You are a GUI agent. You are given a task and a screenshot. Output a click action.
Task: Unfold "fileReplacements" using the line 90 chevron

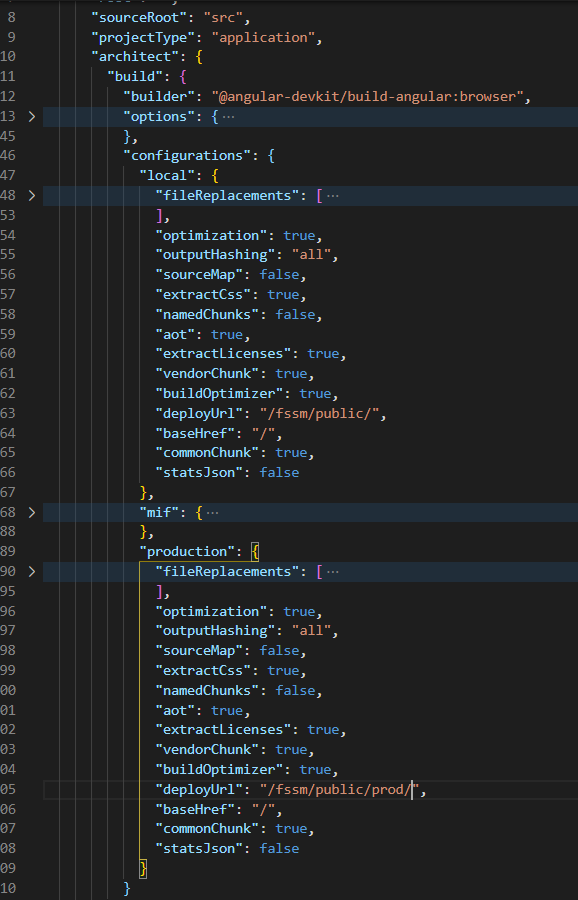pos(32,572)
